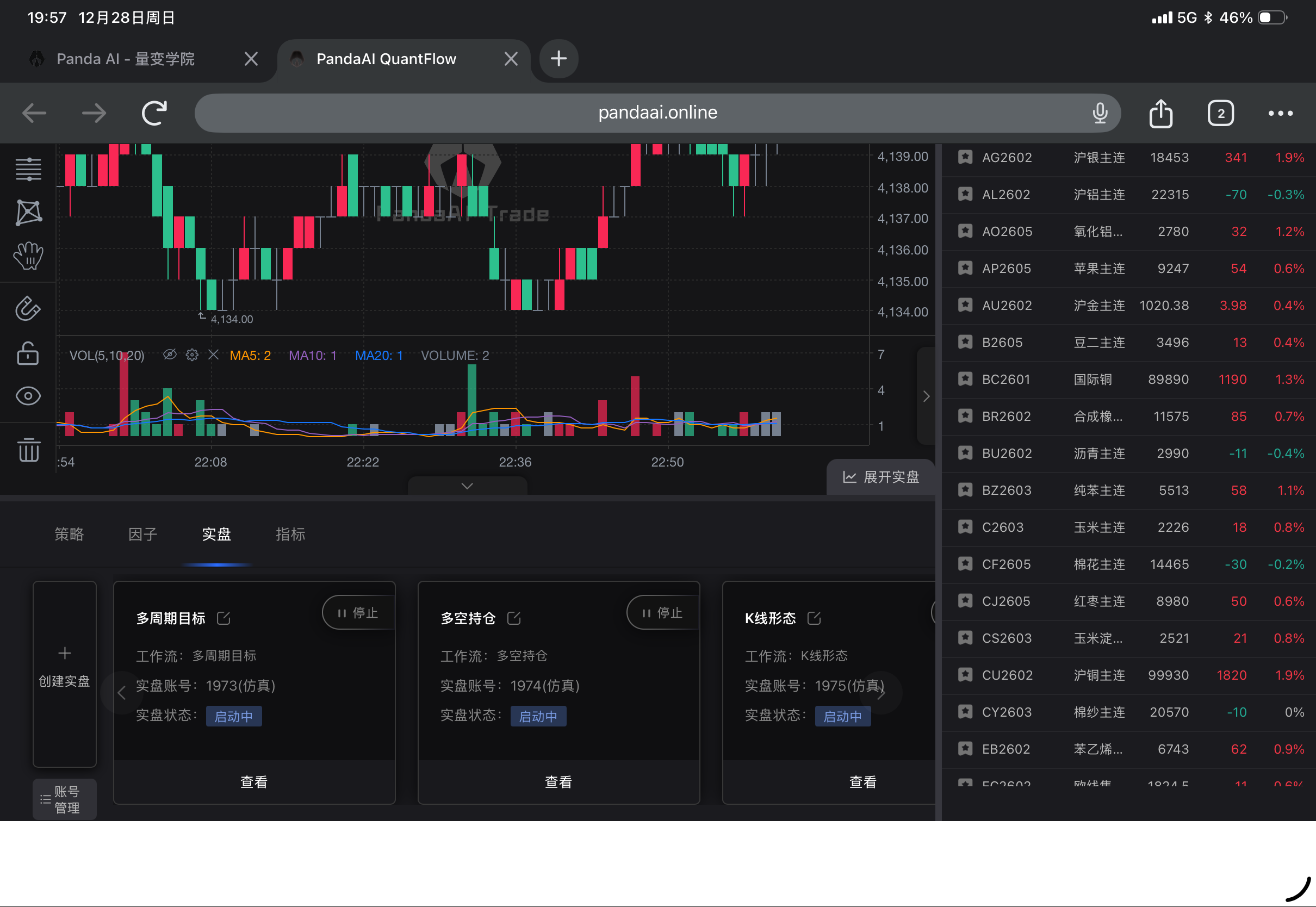The width and height of the screenshot is (1316, 907).
Task: View details of K线形态 card
Action: [x=863, y=782]
